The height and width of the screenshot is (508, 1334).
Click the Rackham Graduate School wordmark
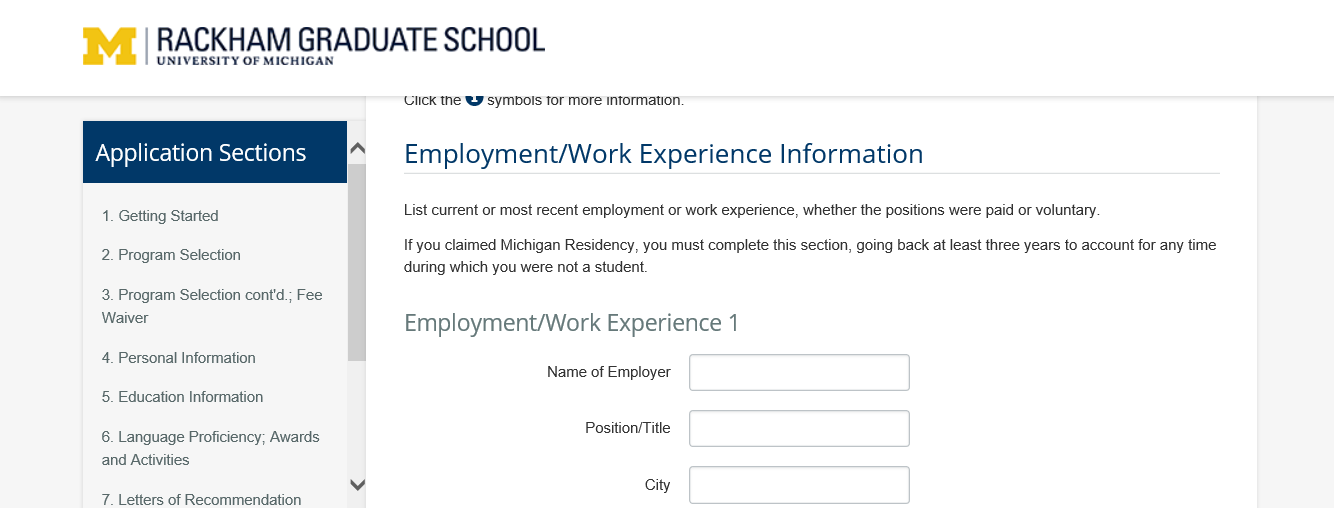click(x=351, y=46)
